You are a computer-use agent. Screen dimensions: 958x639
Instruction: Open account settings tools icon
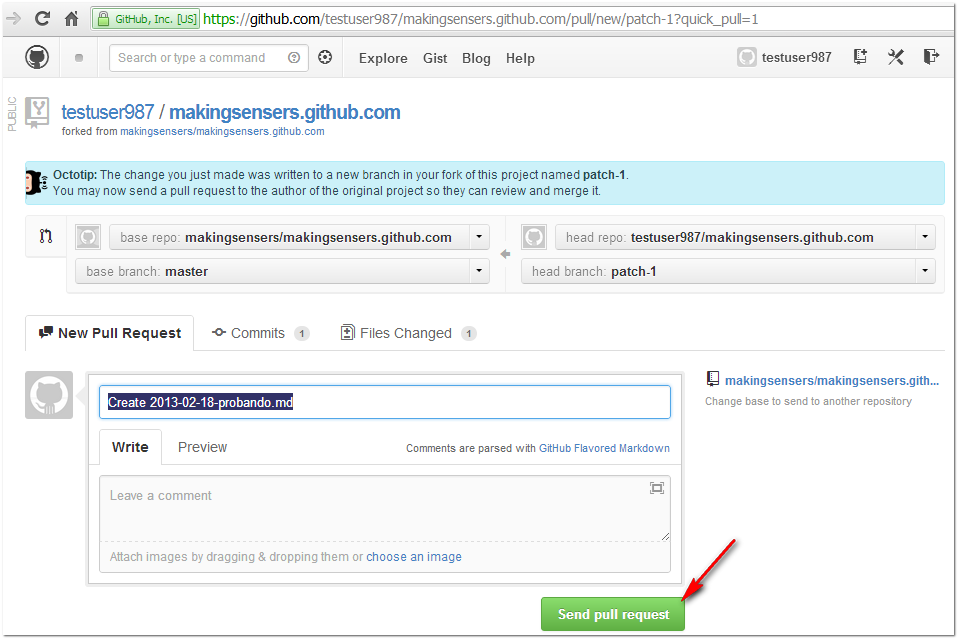(x=896, y=57)
